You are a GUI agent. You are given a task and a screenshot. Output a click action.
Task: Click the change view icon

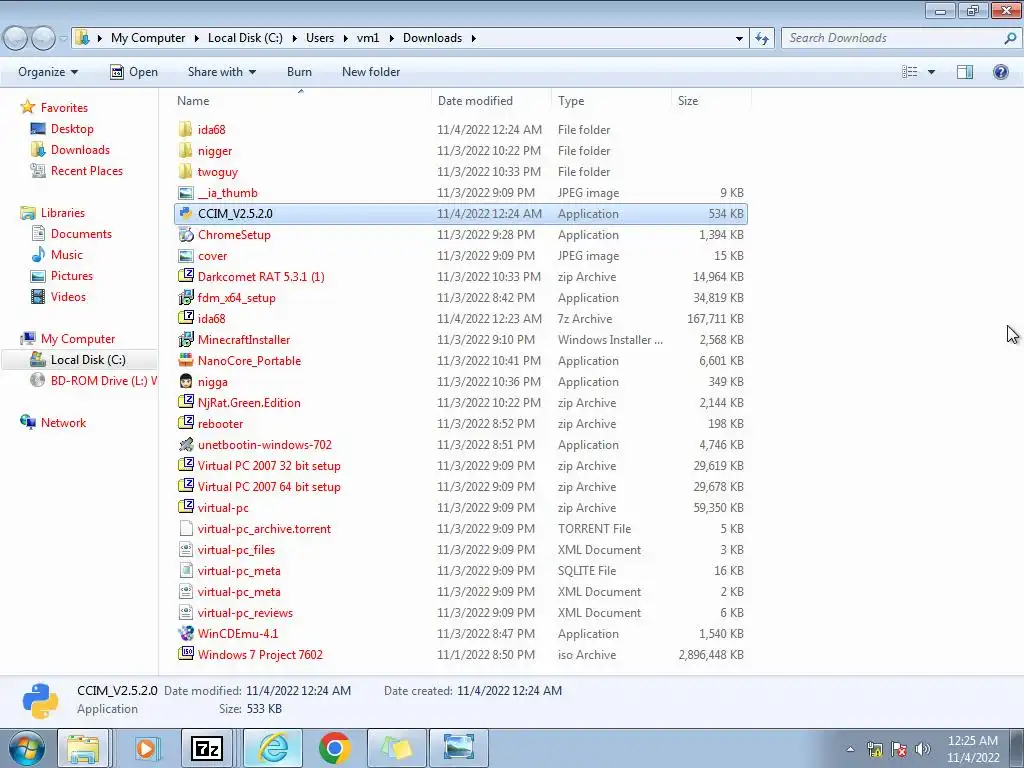coord(910,72)
